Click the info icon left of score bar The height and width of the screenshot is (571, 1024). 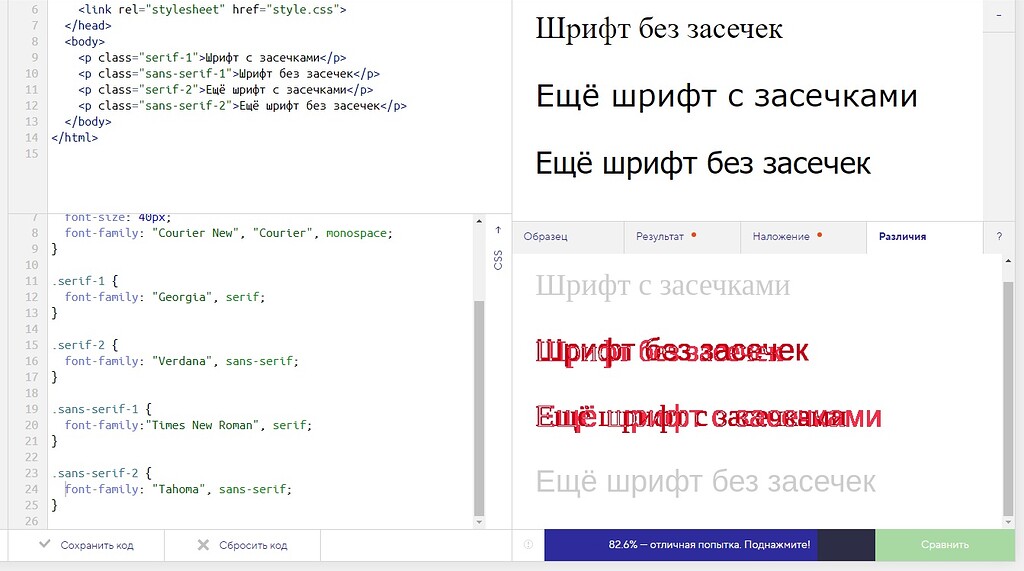click(x=528, y=545)
